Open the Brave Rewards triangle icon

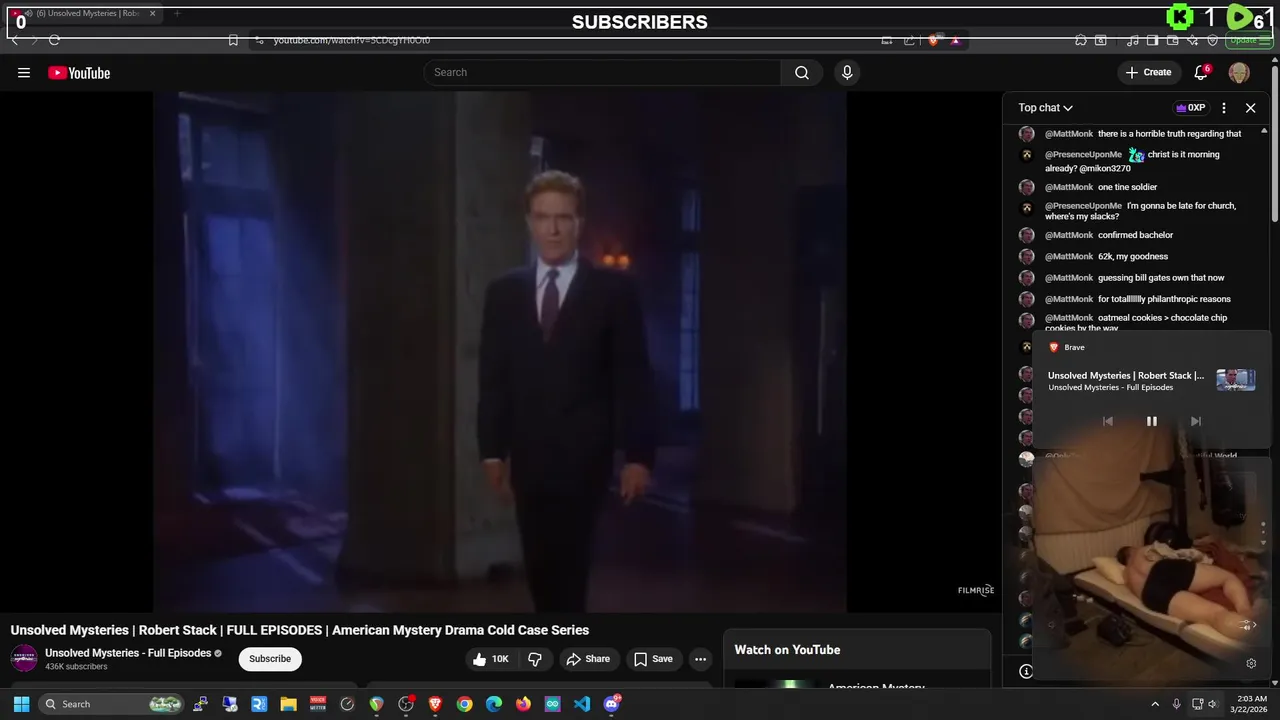click(x=955, y=40)
